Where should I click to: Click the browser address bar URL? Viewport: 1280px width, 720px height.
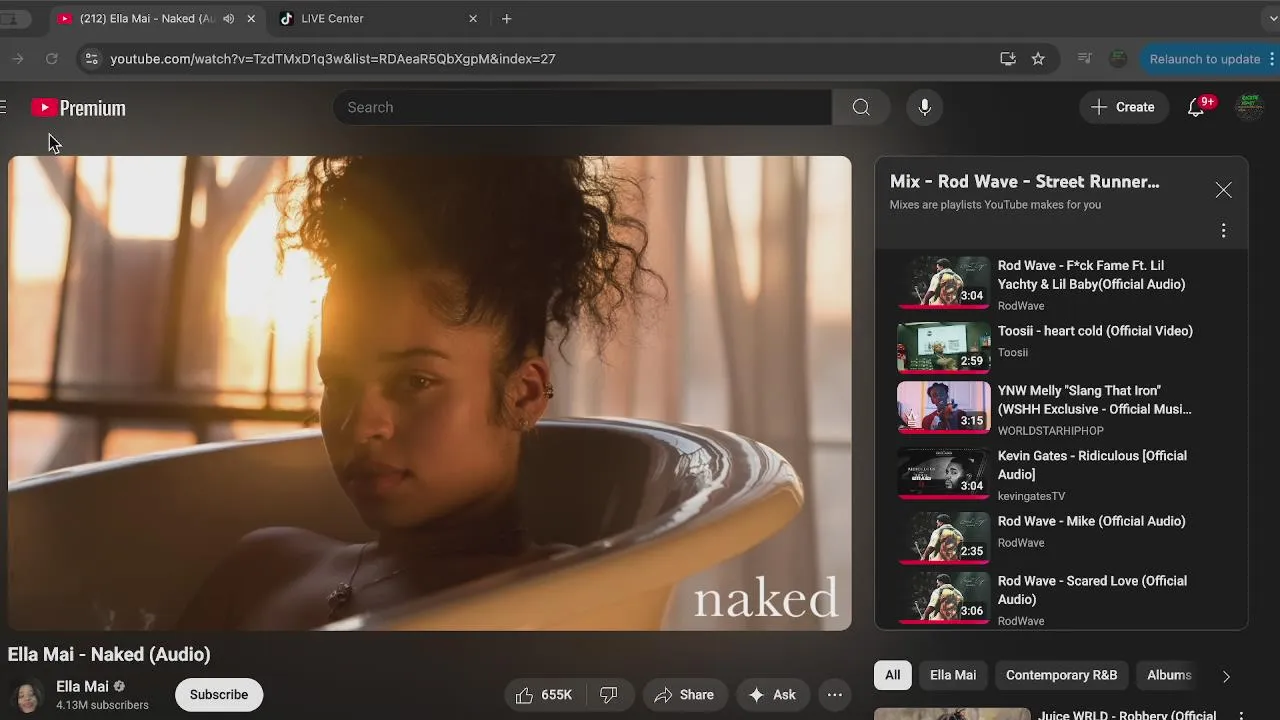coord(332,59)
